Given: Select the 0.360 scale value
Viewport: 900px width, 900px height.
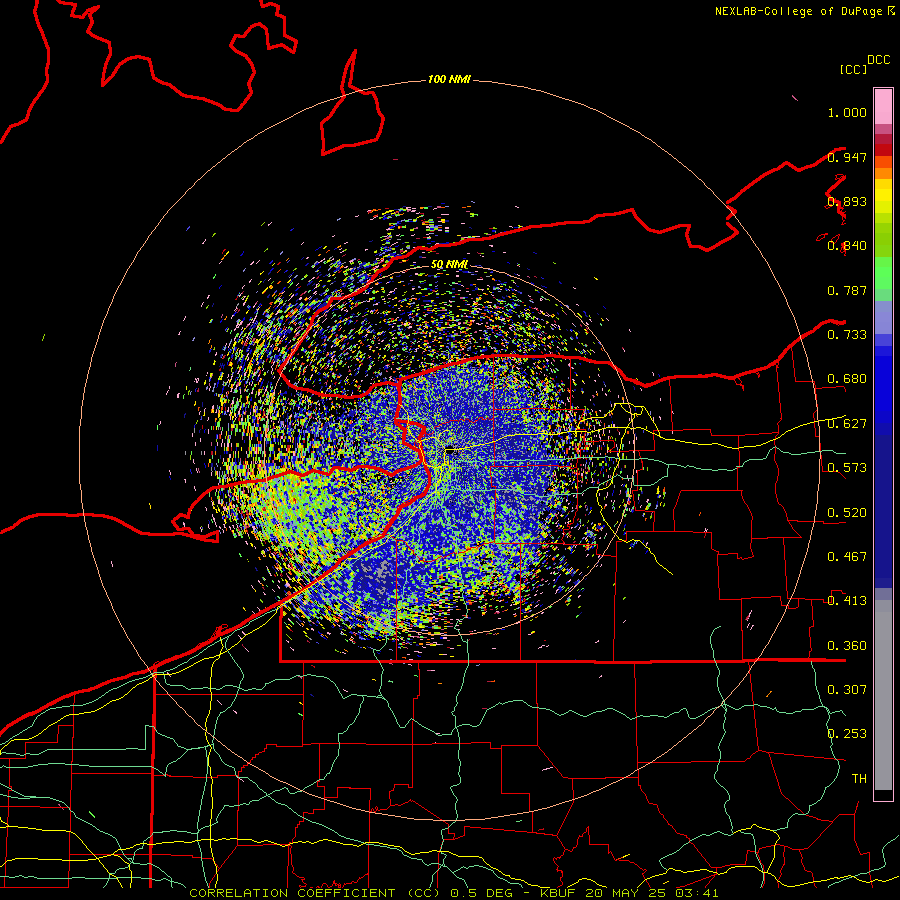Looking at the screenshot, I should pos(847,646).
